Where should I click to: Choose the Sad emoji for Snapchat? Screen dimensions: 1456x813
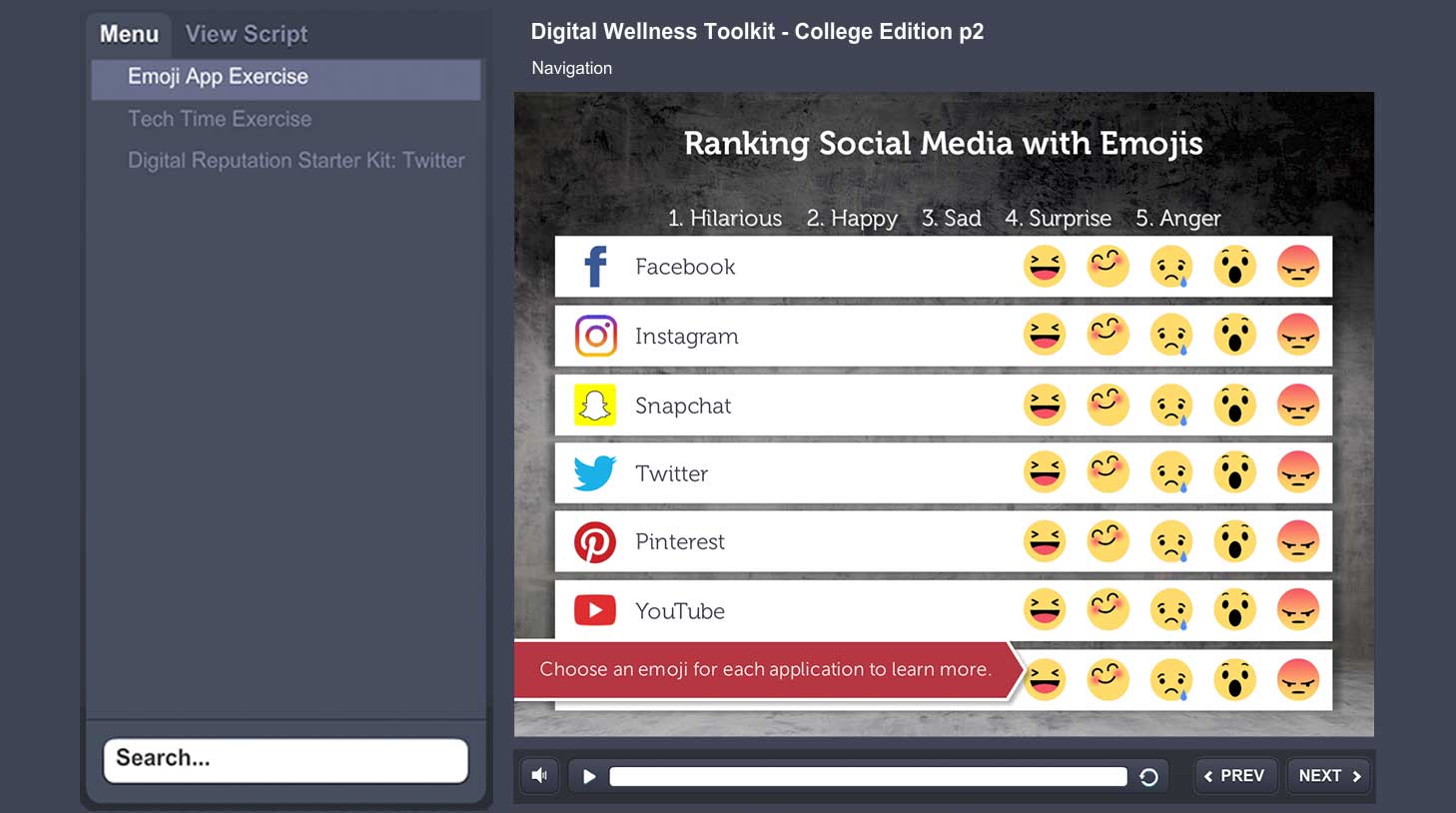click(1171, 406)
